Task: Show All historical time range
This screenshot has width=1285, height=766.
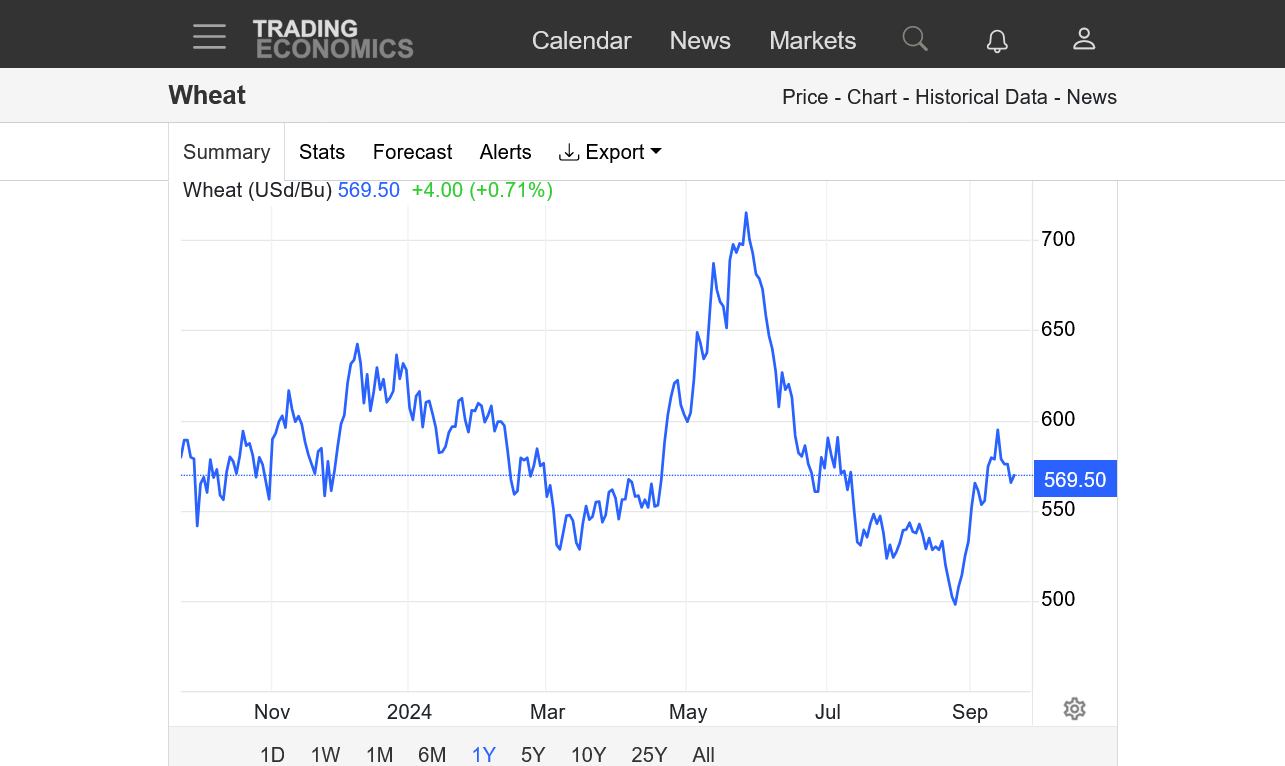Action: click(703, 754)
